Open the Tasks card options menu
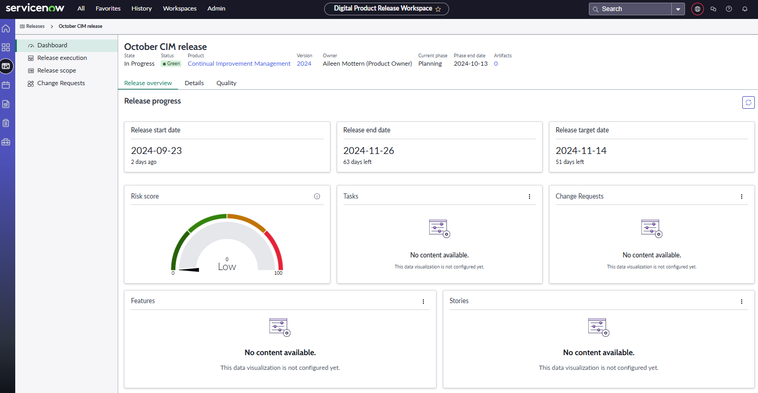This screenshot has width=758, height=393. pos(529,196)
